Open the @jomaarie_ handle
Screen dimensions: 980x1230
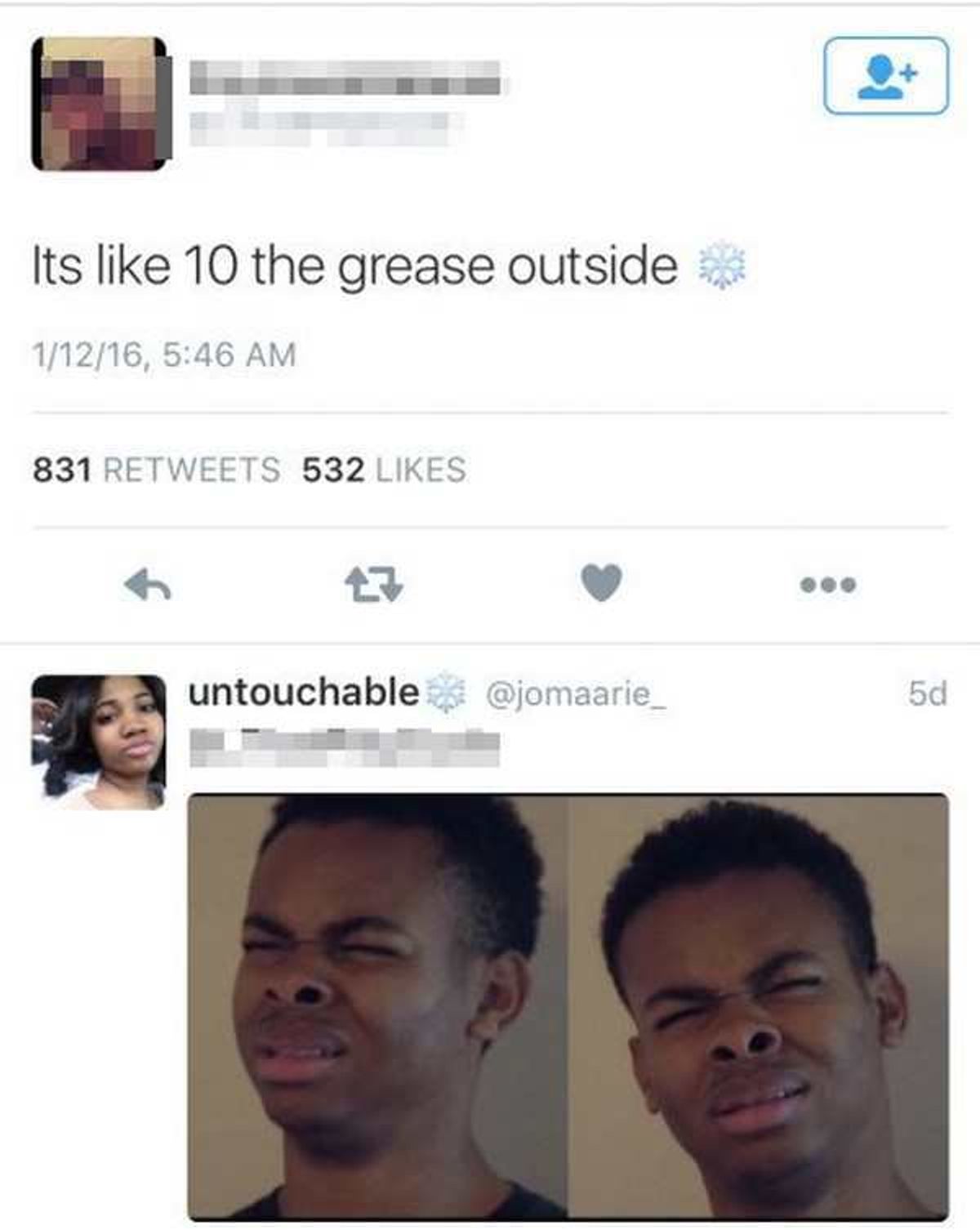(x=577, y=693)
